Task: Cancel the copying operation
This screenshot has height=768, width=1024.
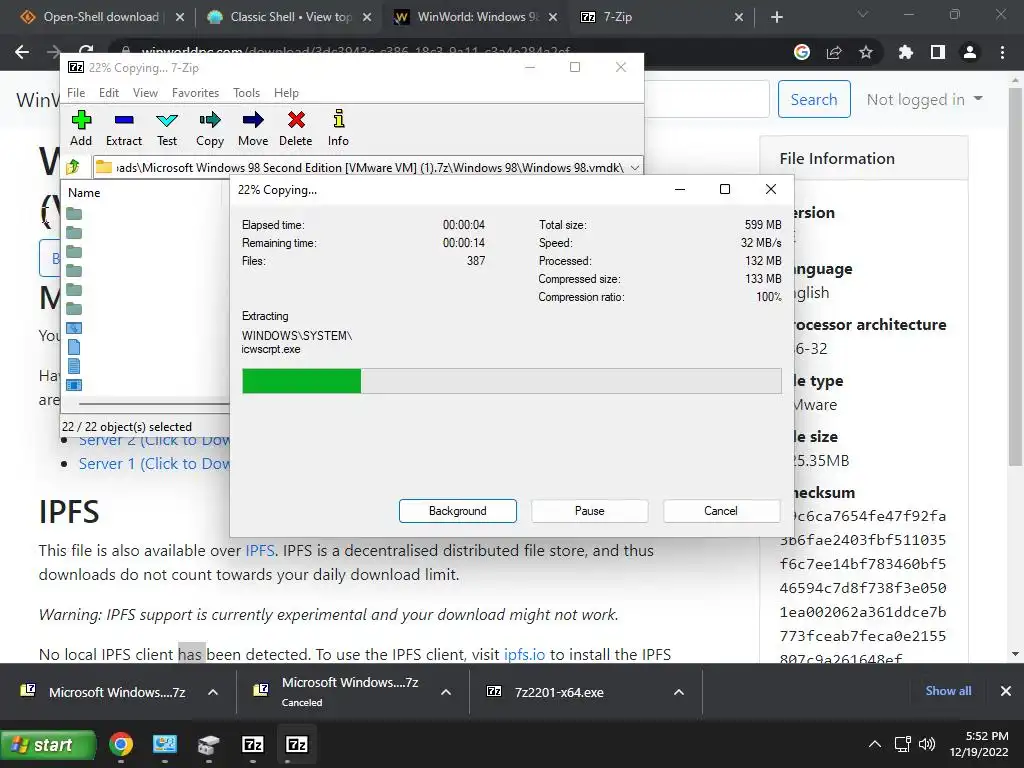Action: pos(721,511)
